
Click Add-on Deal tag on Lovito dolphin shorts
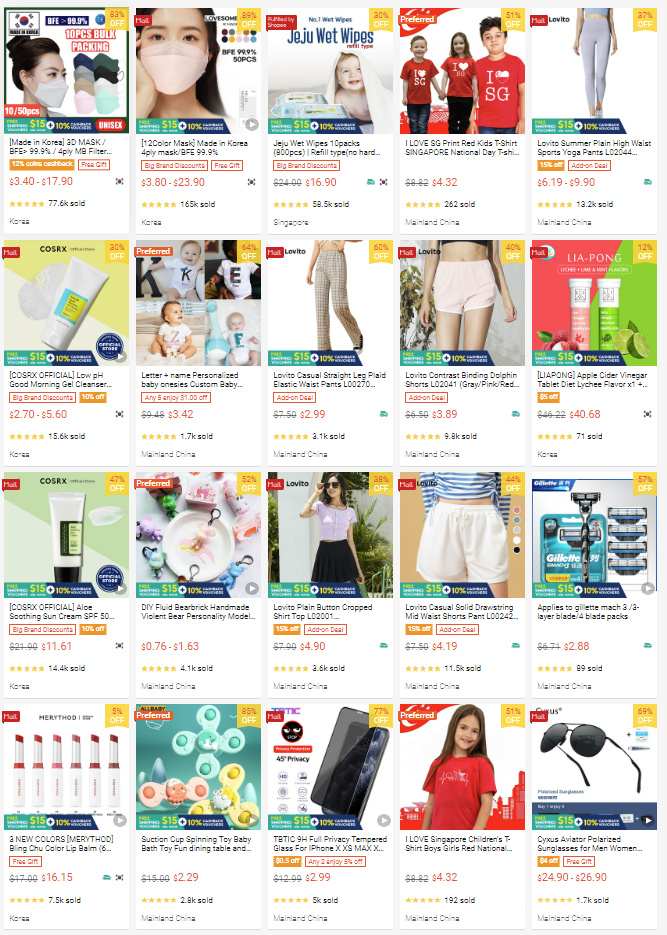(427, 397)
